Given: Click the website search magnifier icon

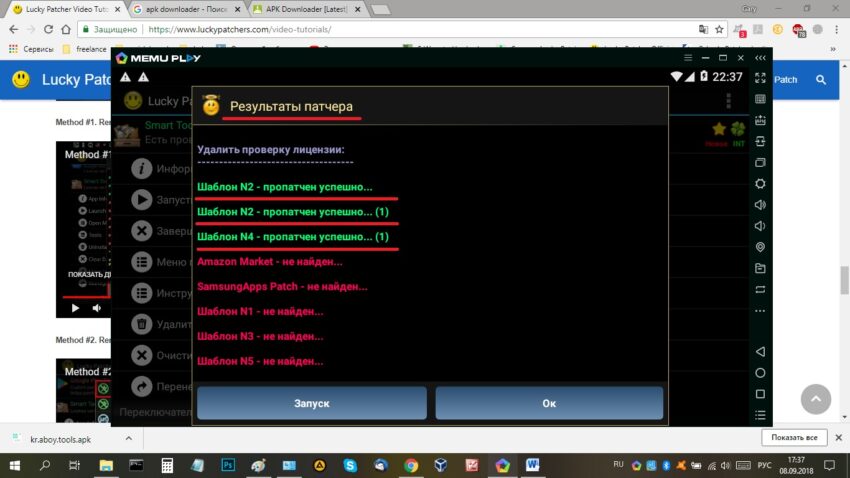Looking at the screenshot, I should click(821, 80).
